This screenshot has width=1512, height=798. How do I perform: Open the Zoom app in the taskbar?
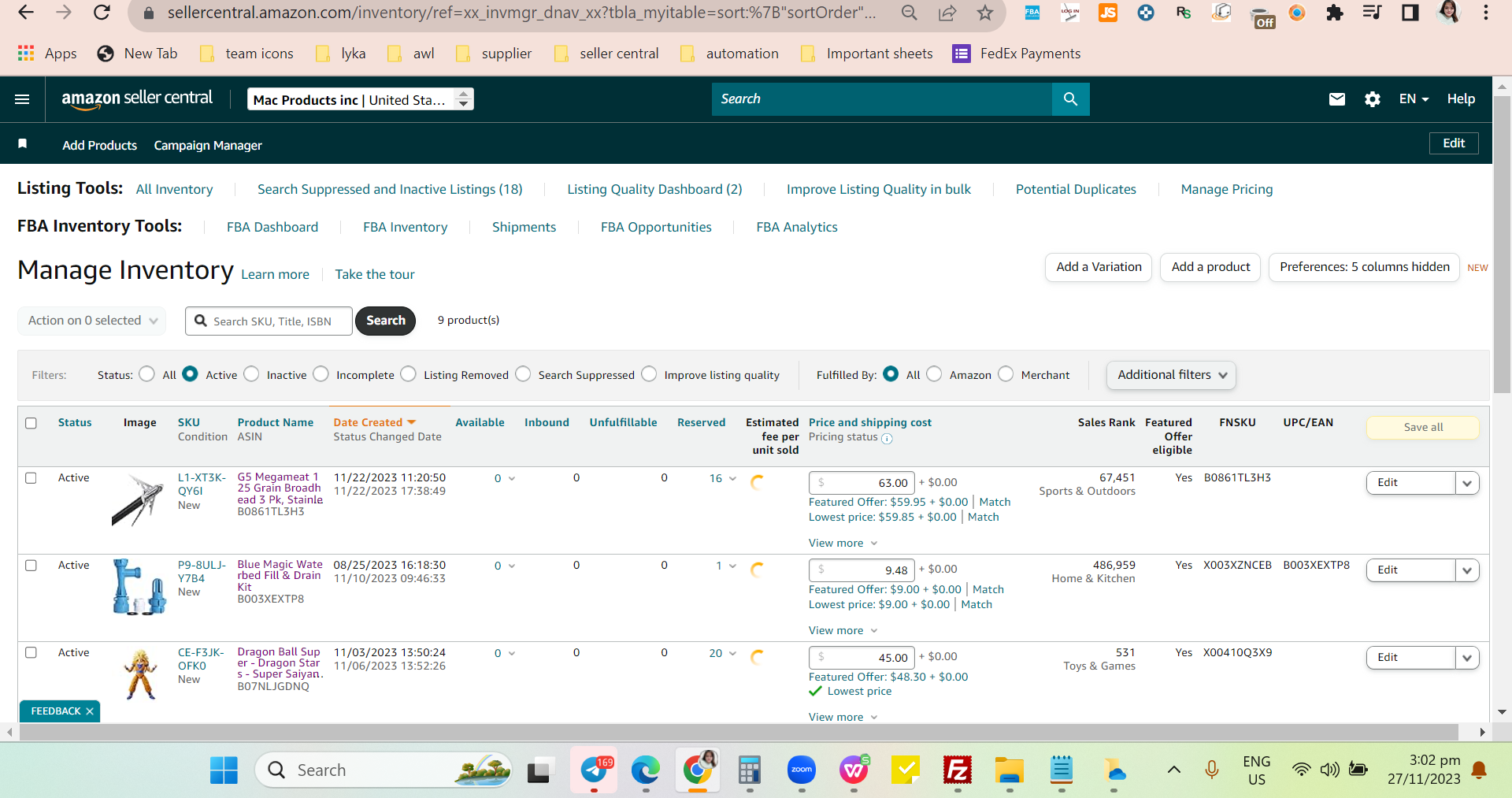point(801,770)
